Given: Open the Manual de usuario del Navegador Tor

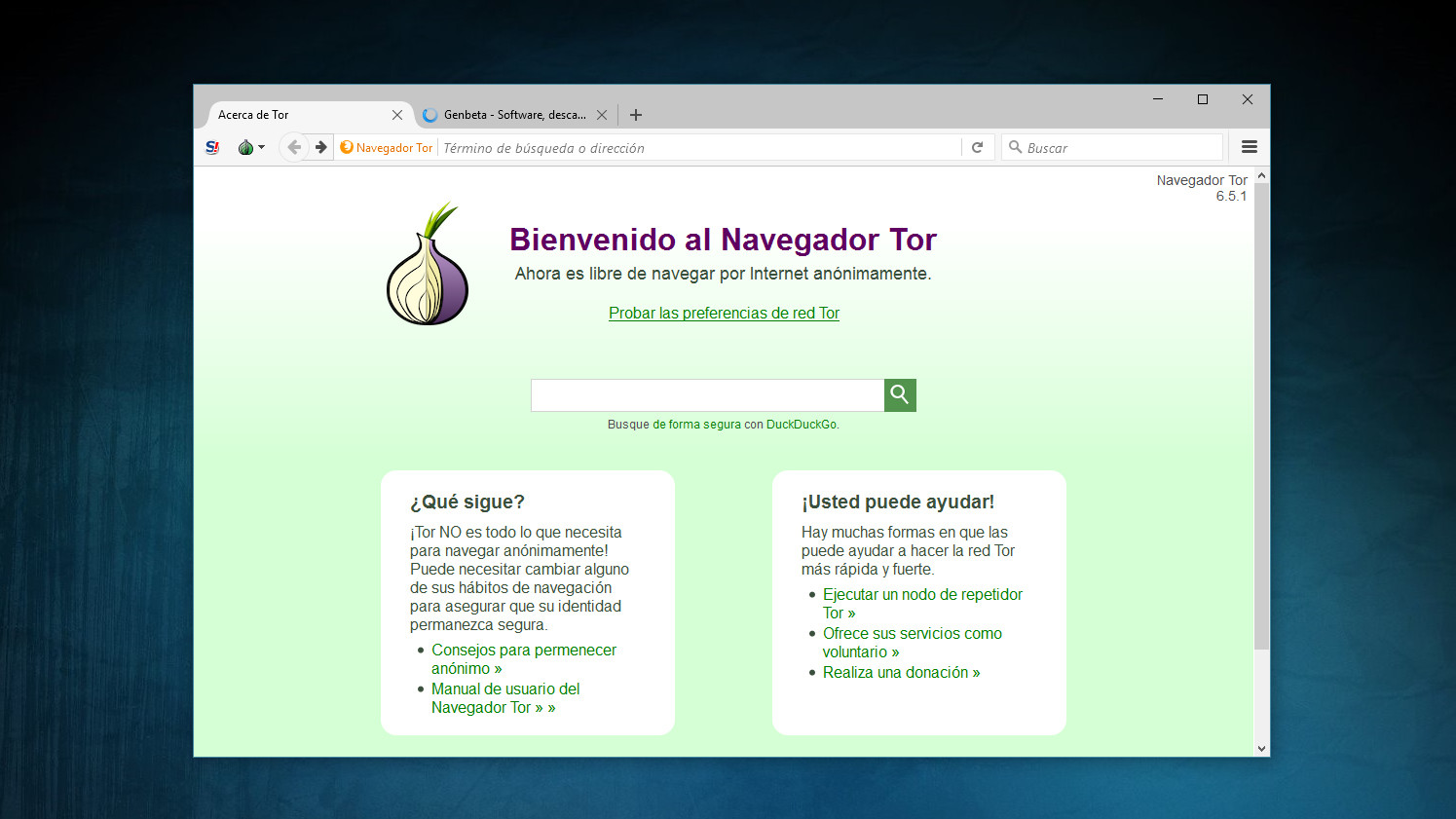Looking at the screenshot, I should point(504,697).
